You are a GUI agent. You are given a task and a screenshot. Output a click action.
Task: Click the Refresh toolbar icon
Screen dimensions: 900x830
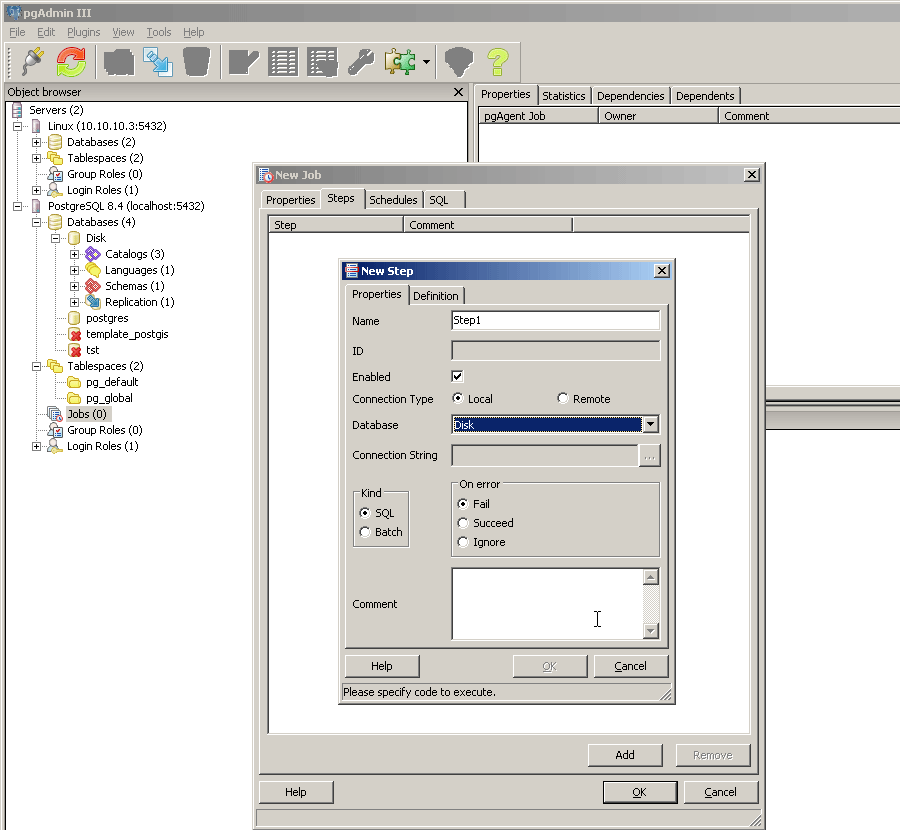71,61
